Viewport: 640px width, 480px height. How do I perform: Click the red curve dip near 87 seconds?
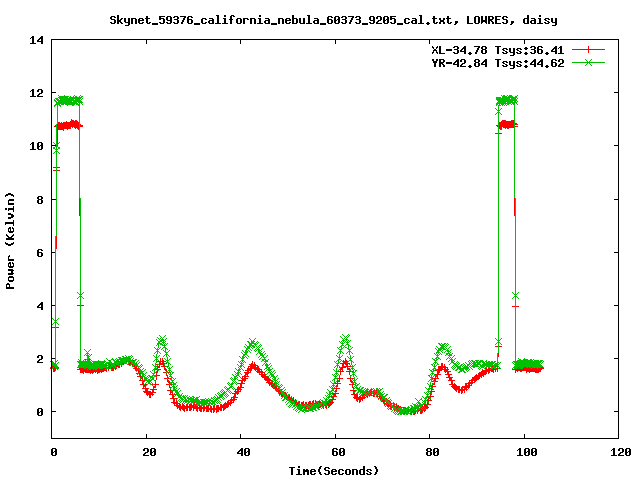[x=461, y=389]
